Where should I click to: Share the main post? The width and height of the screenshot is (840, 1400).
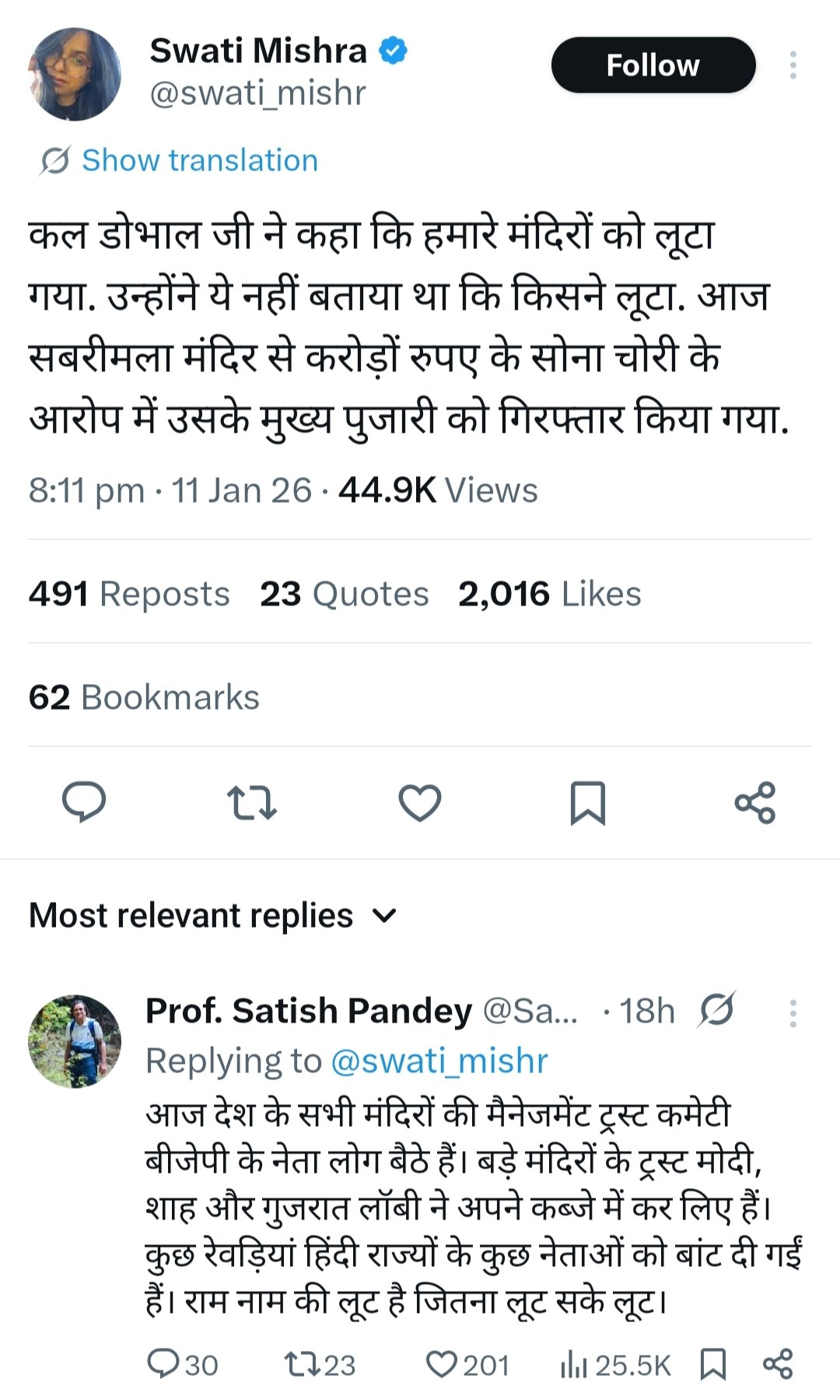click(755, 802)
